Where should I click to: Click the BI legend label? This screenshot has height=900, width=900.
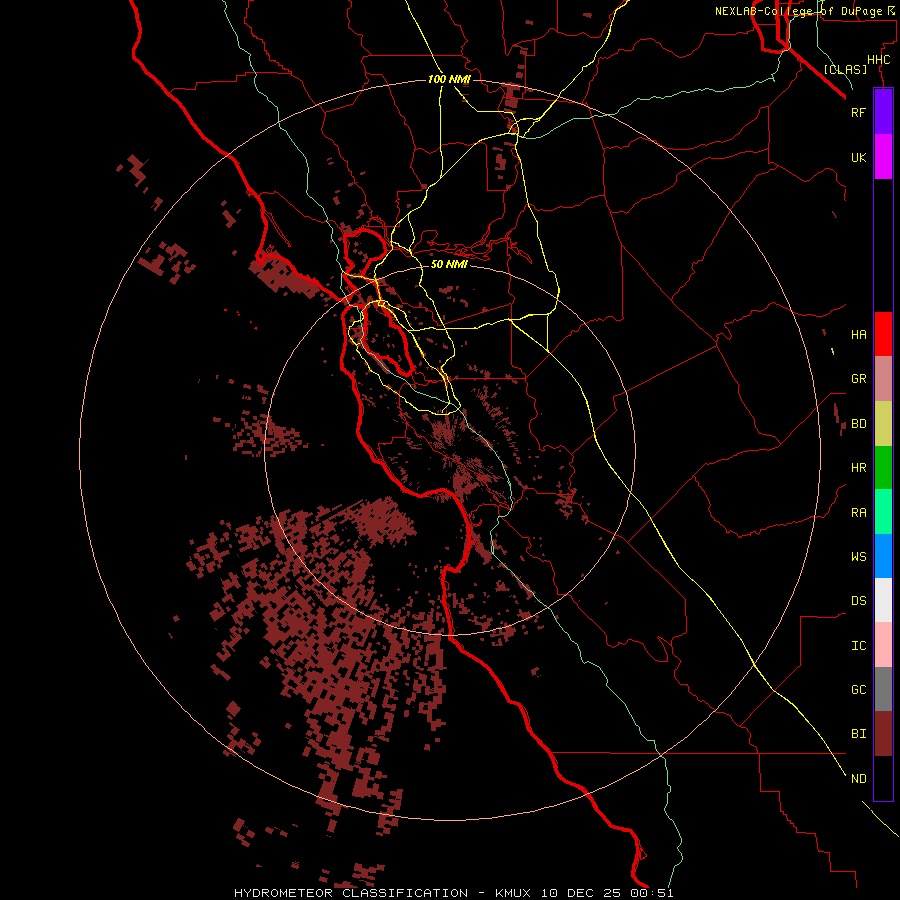tap(858, 734)
